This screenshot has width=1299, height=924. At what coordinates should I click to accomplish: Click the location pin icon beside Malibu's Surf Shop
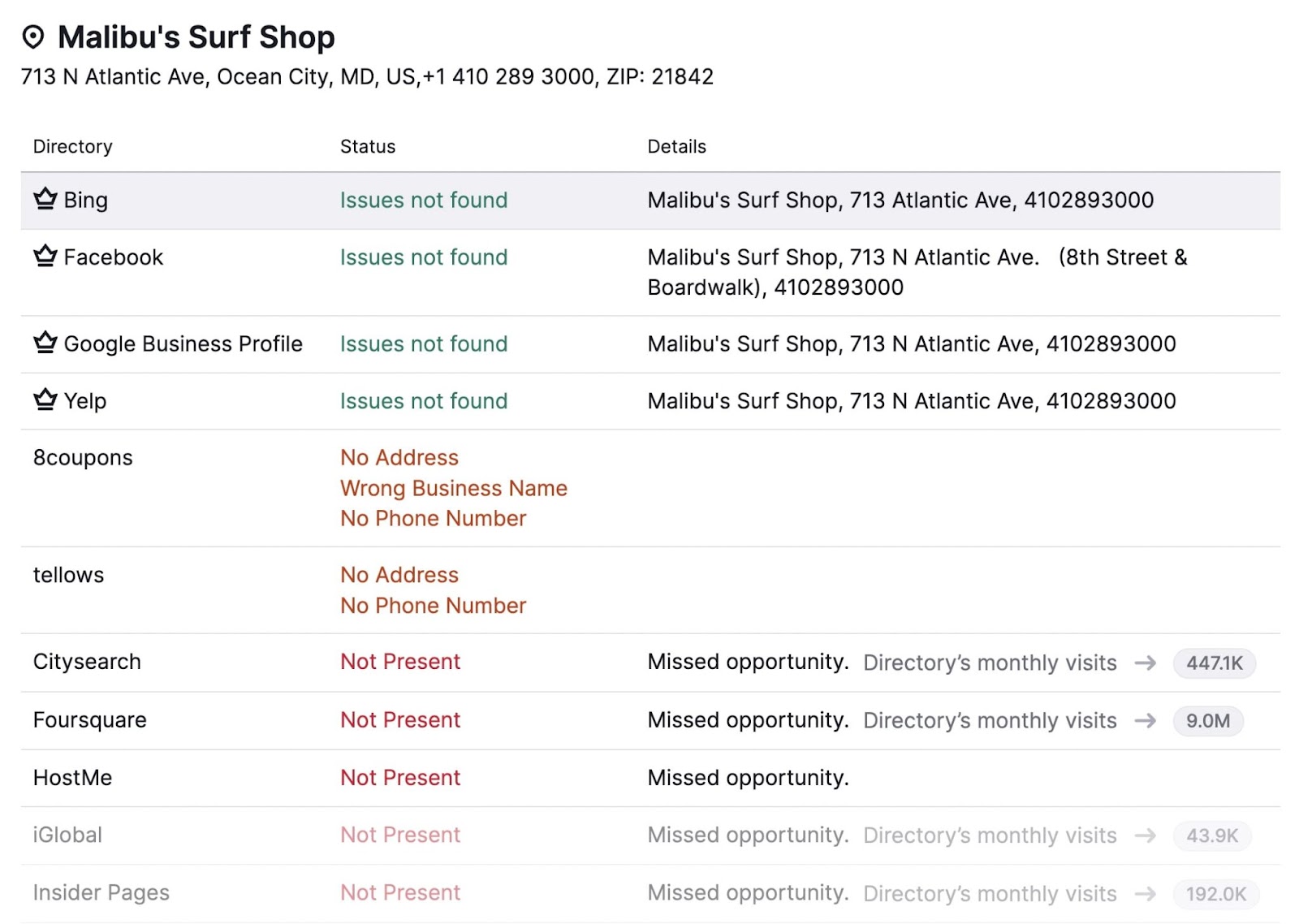33,37
